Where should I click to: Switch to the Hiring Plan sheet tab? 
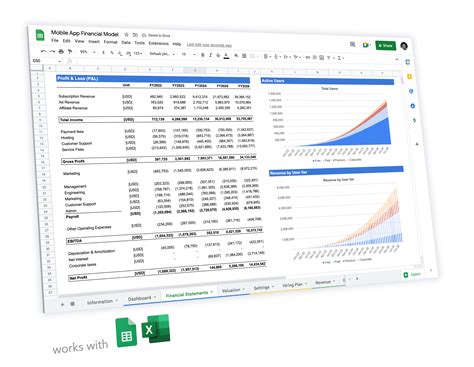(x=294, y=285)
